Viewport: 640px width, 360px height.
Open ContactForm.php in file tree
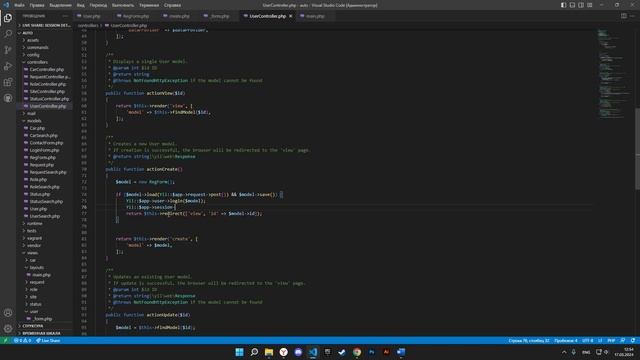pos(46,143)
